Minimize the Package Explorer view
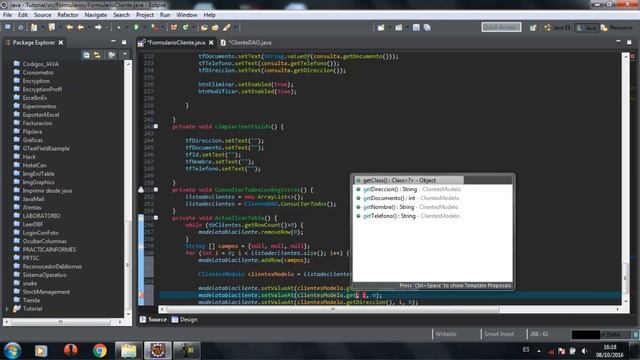This screenshot has width=640, height=360. pos(113,42)
